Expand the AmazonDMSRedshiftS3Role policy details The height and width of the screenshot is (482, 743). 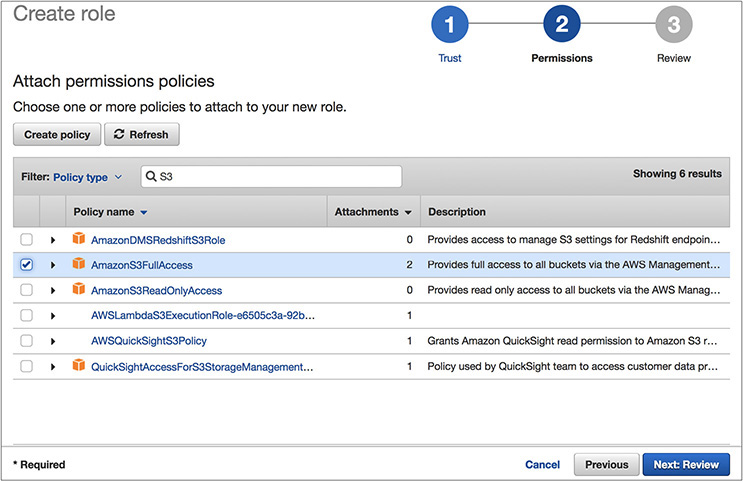coord(53,240)
